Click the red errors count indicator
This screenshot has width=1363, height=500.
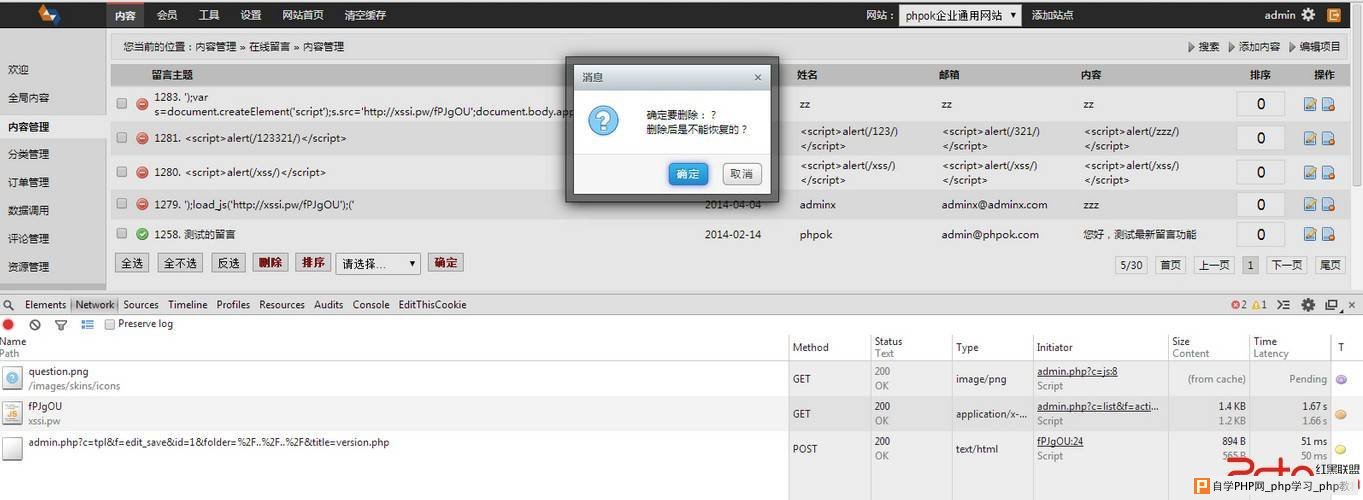tap(1239, 305)
